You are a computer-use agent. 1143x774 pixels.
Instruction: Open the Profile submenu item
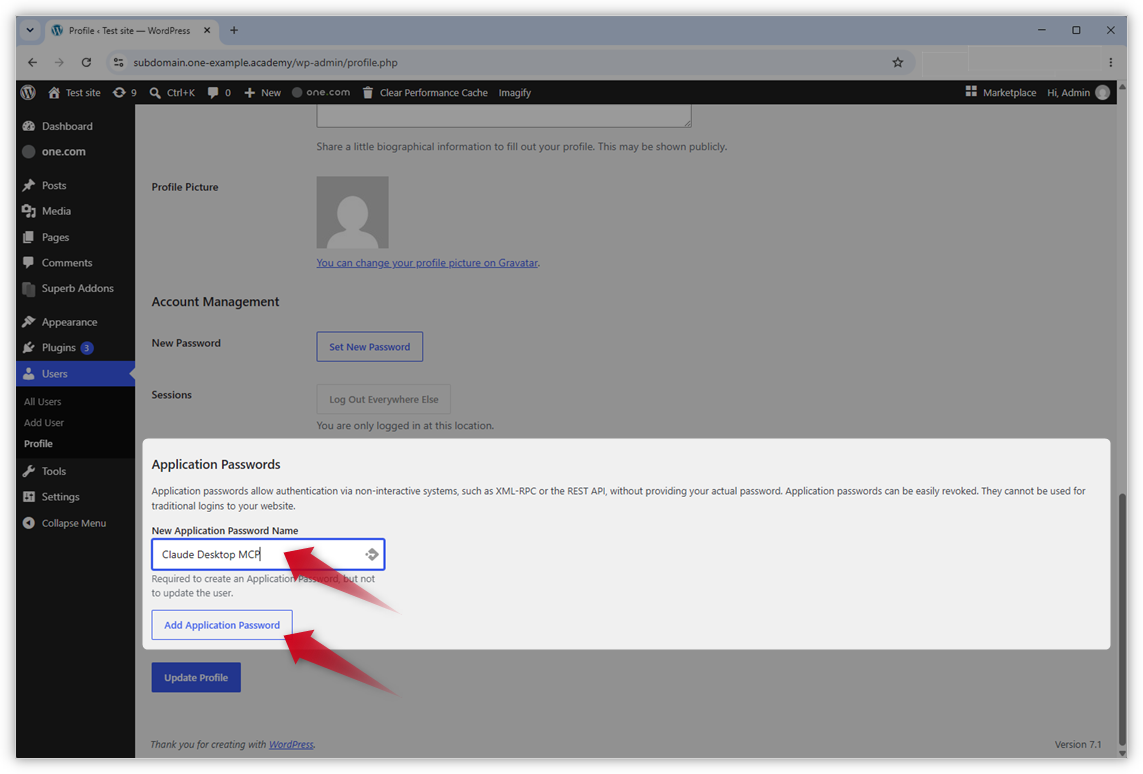[38, 444]
